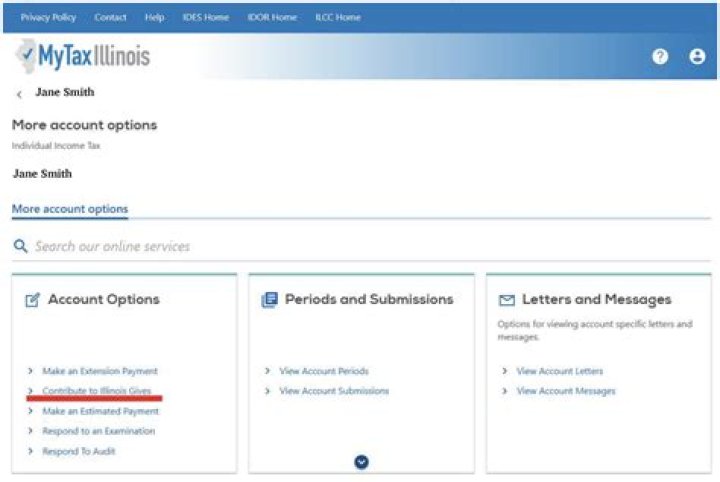The image size is (720, 482).
Task: Click the MyTax Illinois logo
Action: [83, 56]
